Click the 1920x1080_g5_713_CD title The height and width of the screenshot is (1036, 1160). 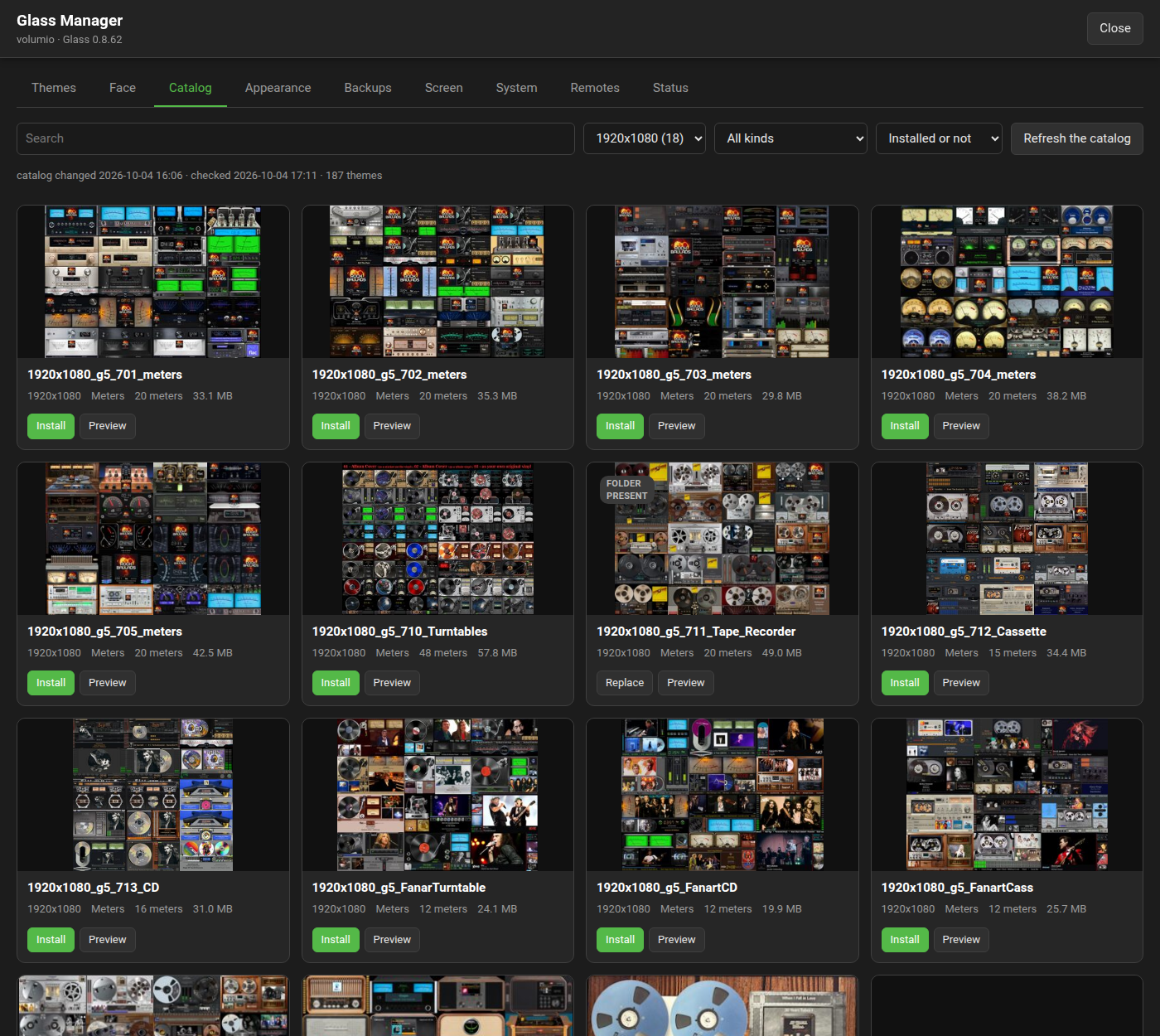(94, 888)
